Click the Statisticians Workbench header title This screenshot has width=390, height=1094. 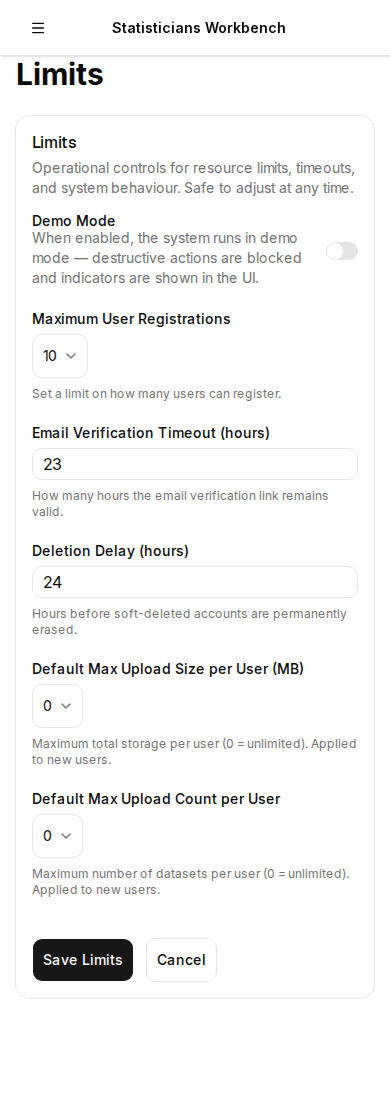[x=199, y=28]
